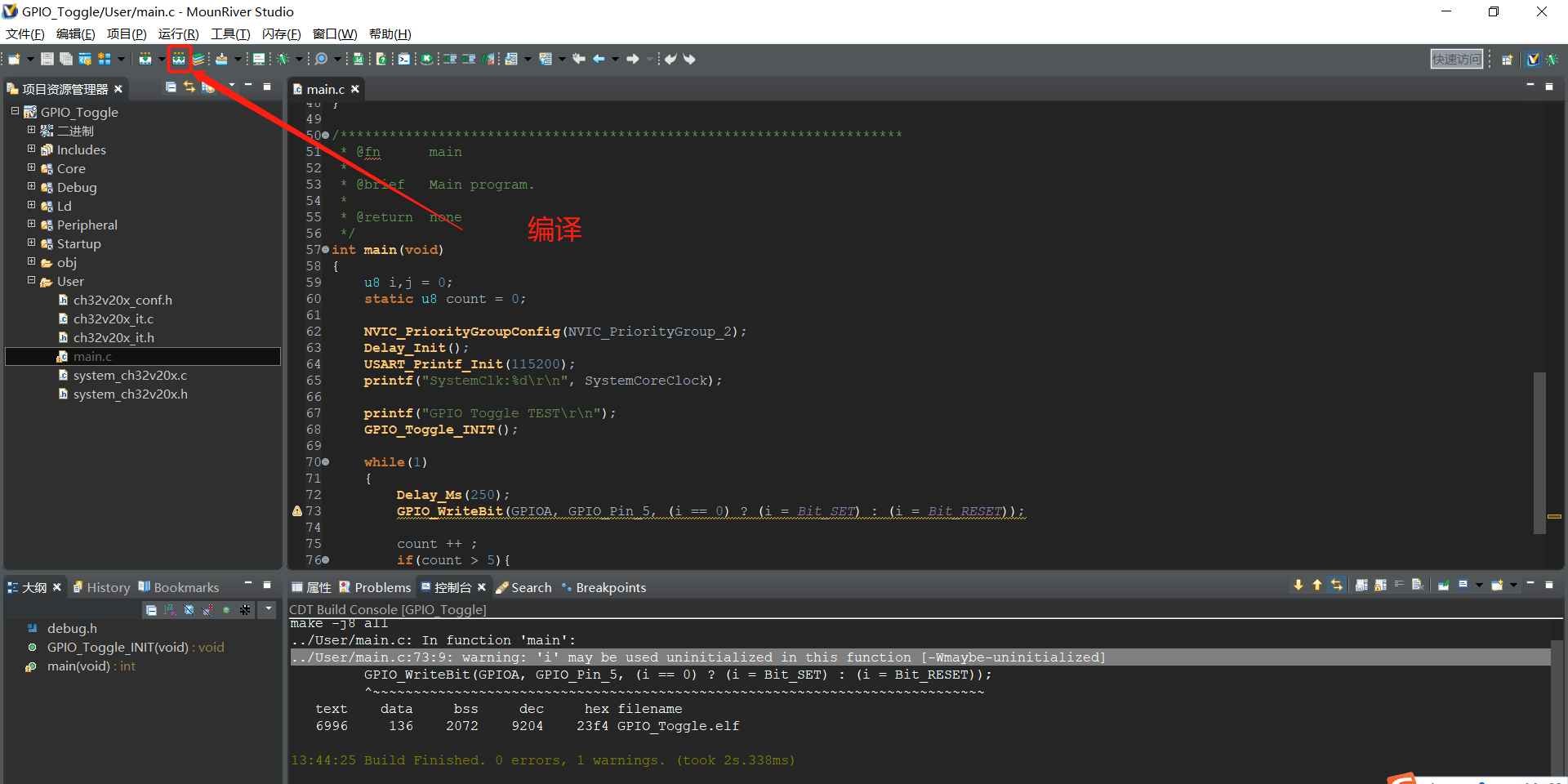
Task: Click the clear console icon
Action: click(x=1418, y=585)
